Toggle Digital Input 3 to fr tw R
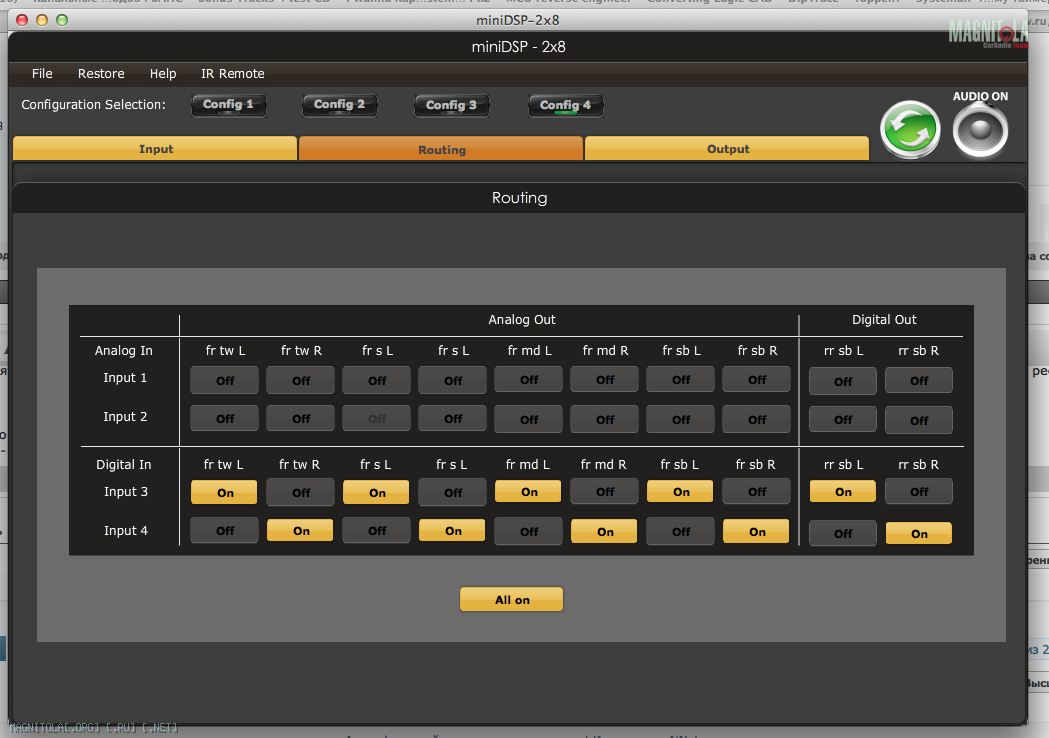The height and width of the screenshot is (738, 1049). (x=300, y=492)
